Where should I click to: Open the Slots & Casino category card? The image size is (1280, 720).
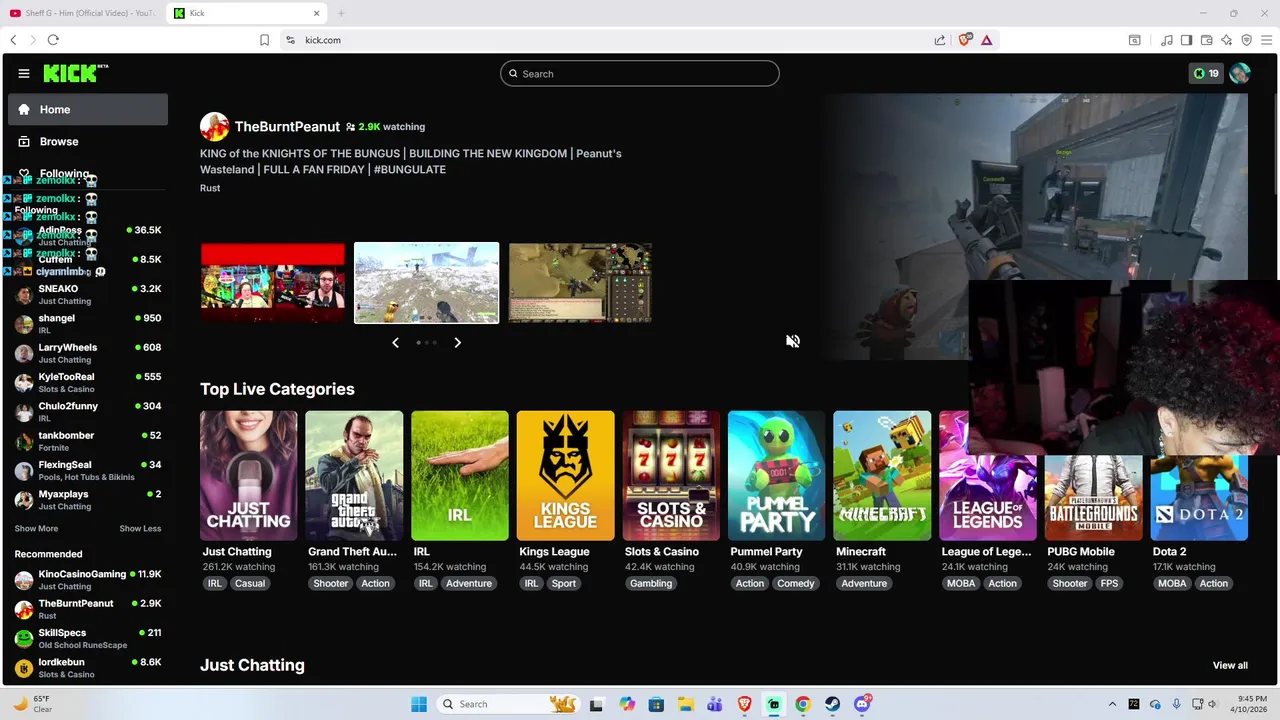[x=671, y=476]
